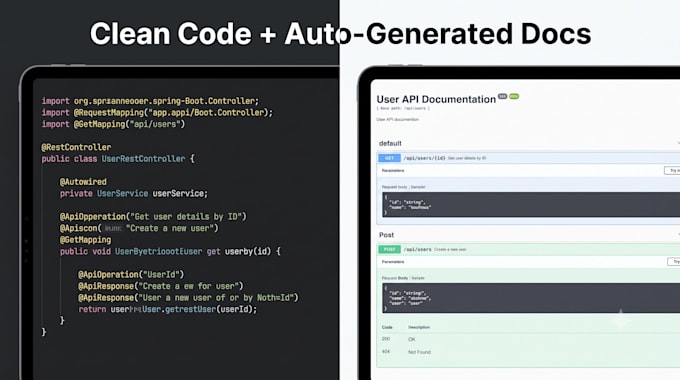Click the @RestController annotation in code

[76, 147]
